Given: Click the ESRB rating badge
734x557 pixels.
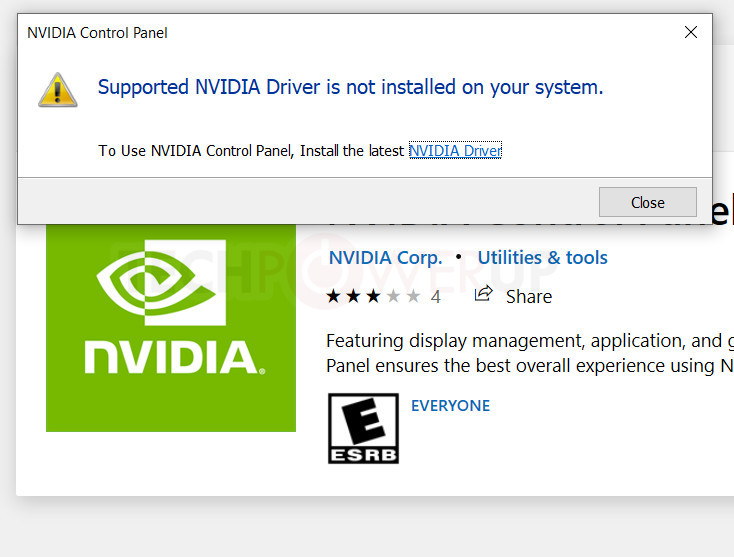Looking at the screenshot, I should click(363, 428).
